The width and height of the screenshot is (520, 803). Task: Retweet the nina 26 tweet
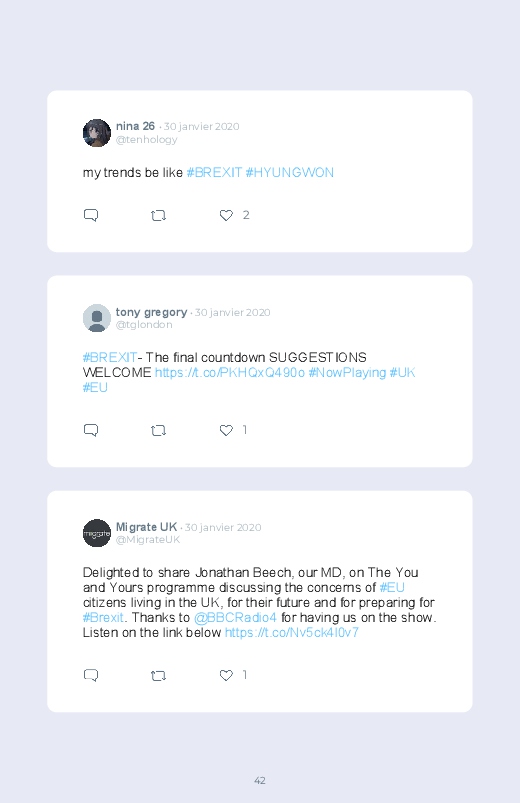(x=158, y=216)
